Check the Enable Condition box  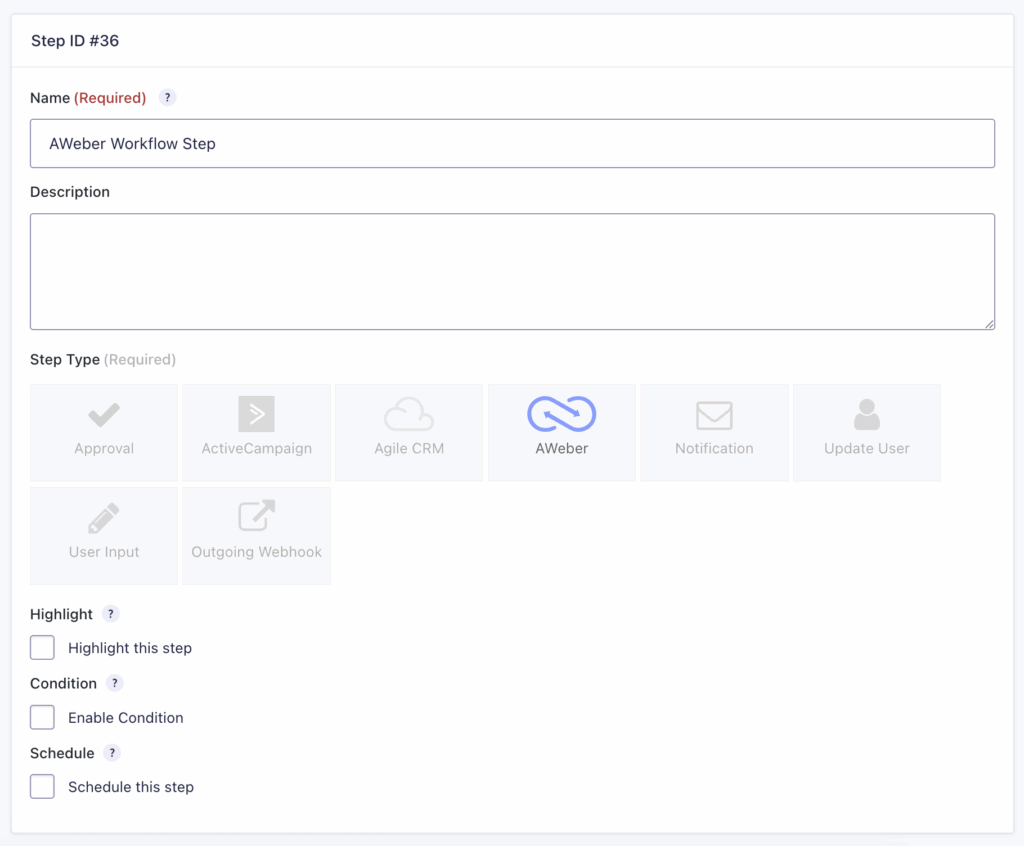(x=42, y=717)
